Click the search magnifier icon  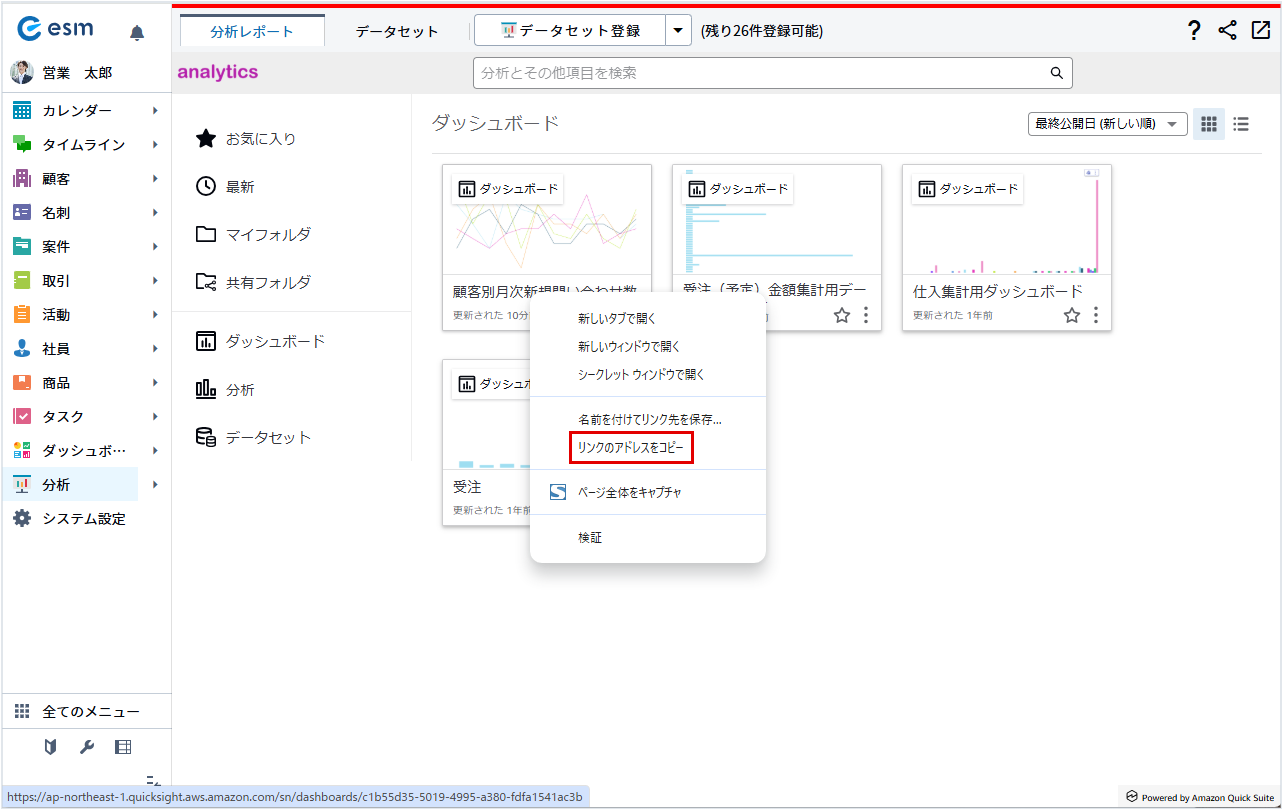point(1056,73)
